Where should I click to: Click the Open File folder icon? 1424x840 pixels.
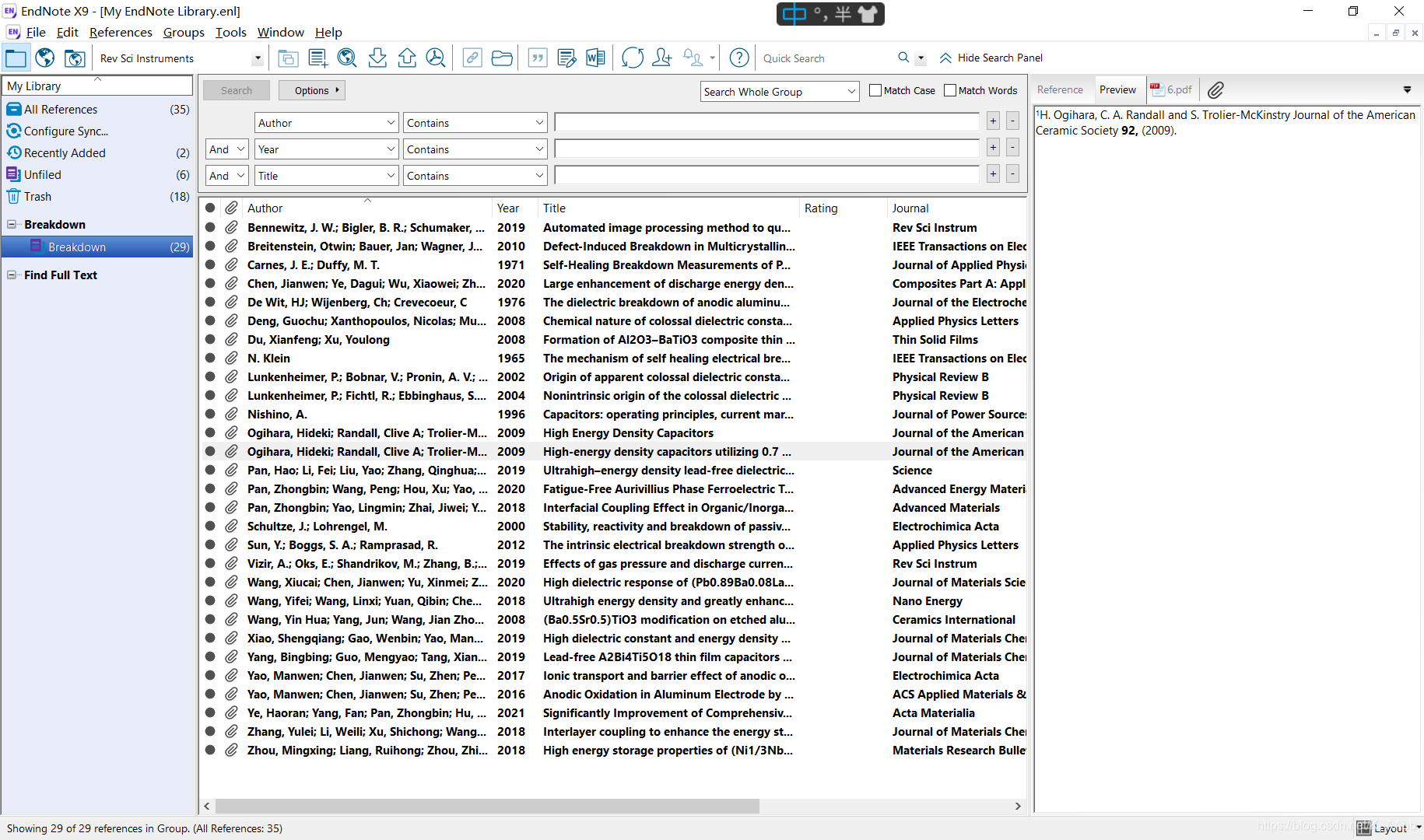click(x=502, y=58)
